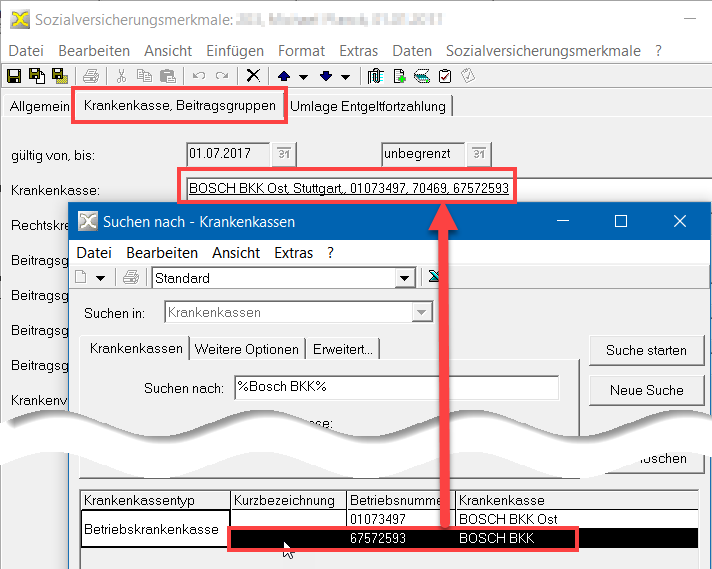Open ? menu in search dialog
The height and width of the screenshot is (569, 712).
(330, 252)
